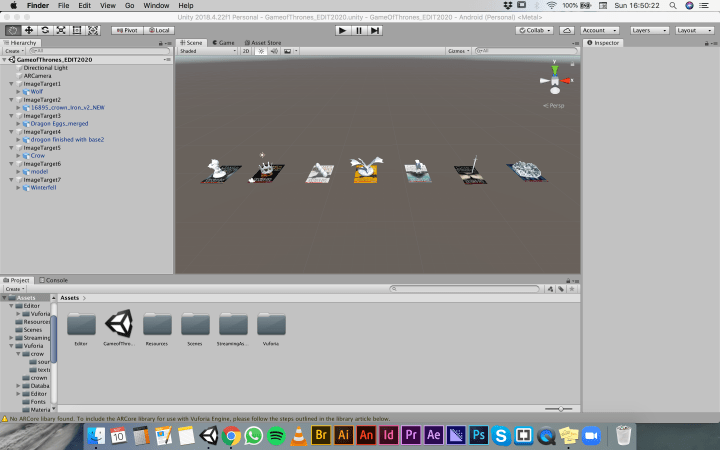Toggle Persp projection label
The height and width of the screenshot is (450, 720).
coord(554,106)
